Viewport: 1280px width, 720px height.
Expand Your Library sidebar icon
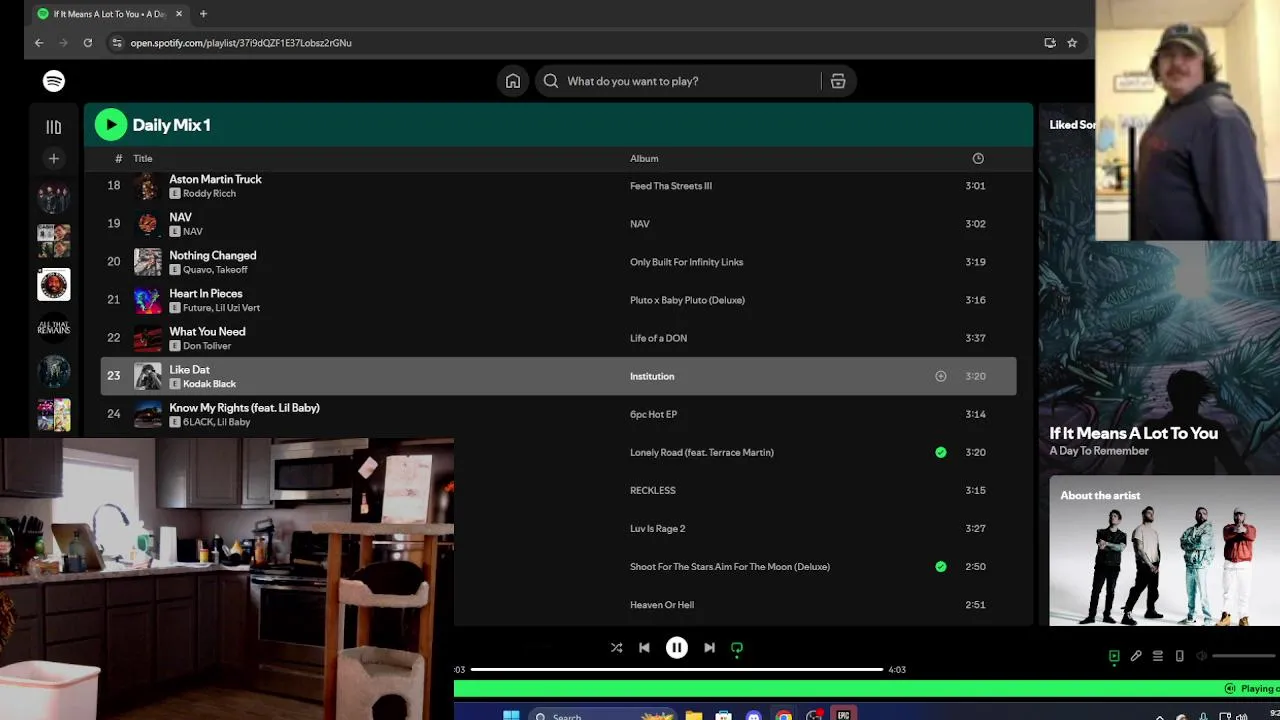[54, 127]
